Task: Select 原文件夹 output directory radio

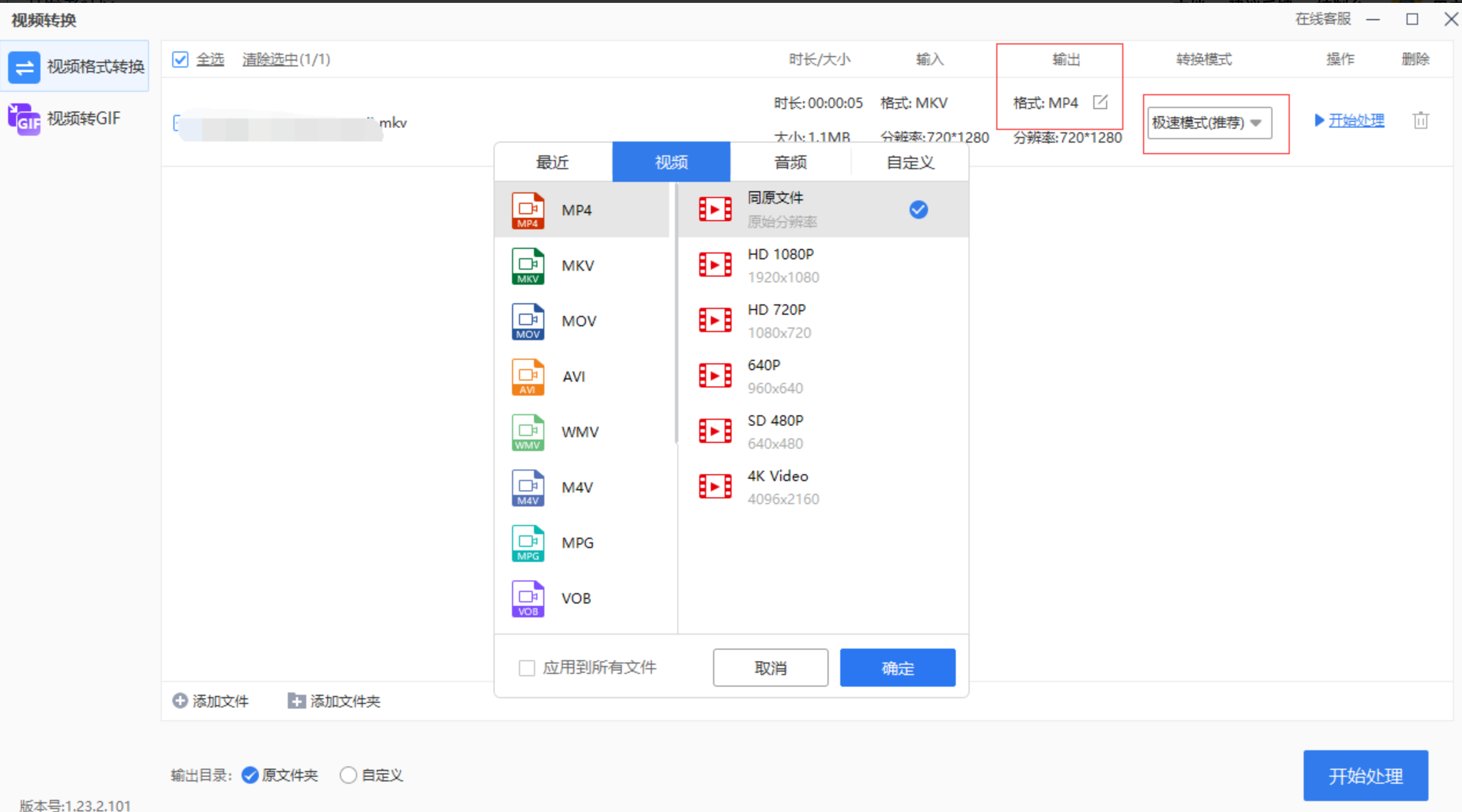Action: tap(250, 775)
